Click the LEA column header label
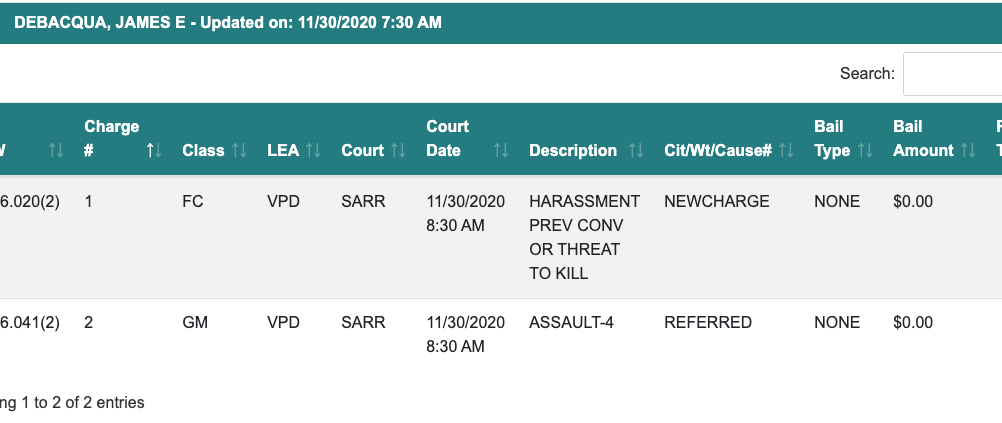This screenshot has height=423, width=1002. pyautogui.click(x=283, y=151)
